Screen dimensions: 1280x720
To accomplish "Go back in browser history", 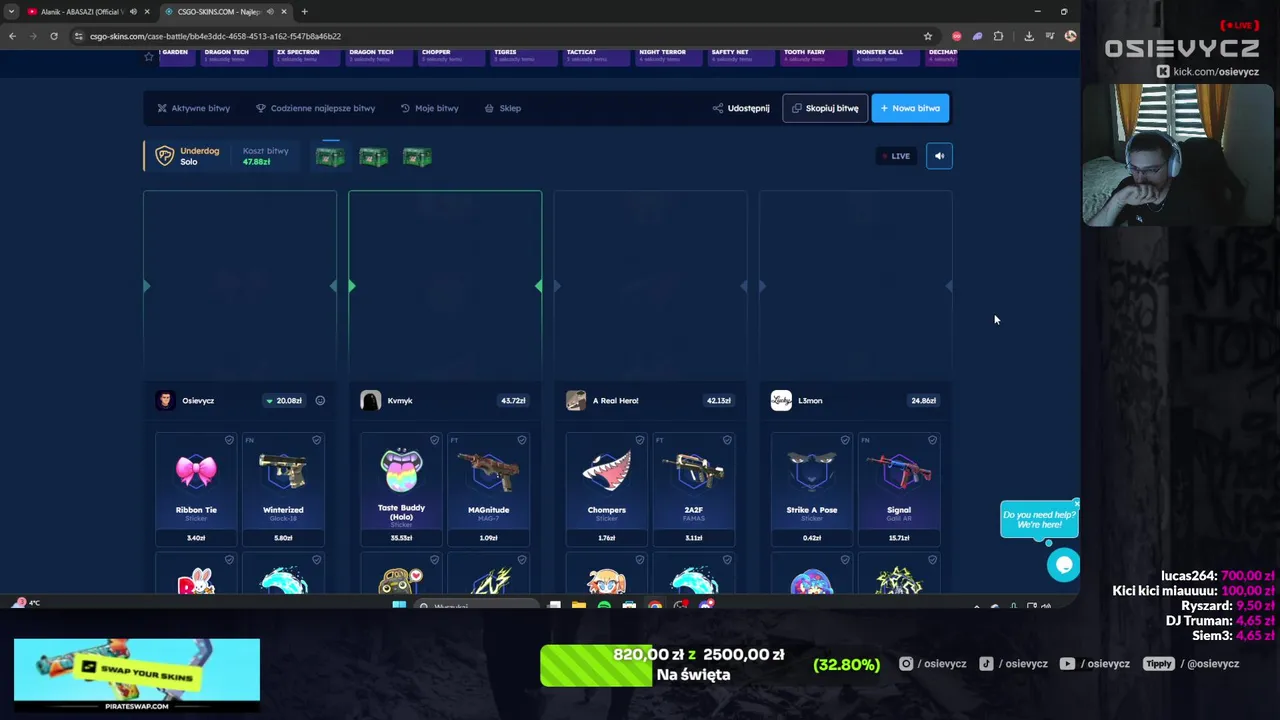I will [12, 36].
